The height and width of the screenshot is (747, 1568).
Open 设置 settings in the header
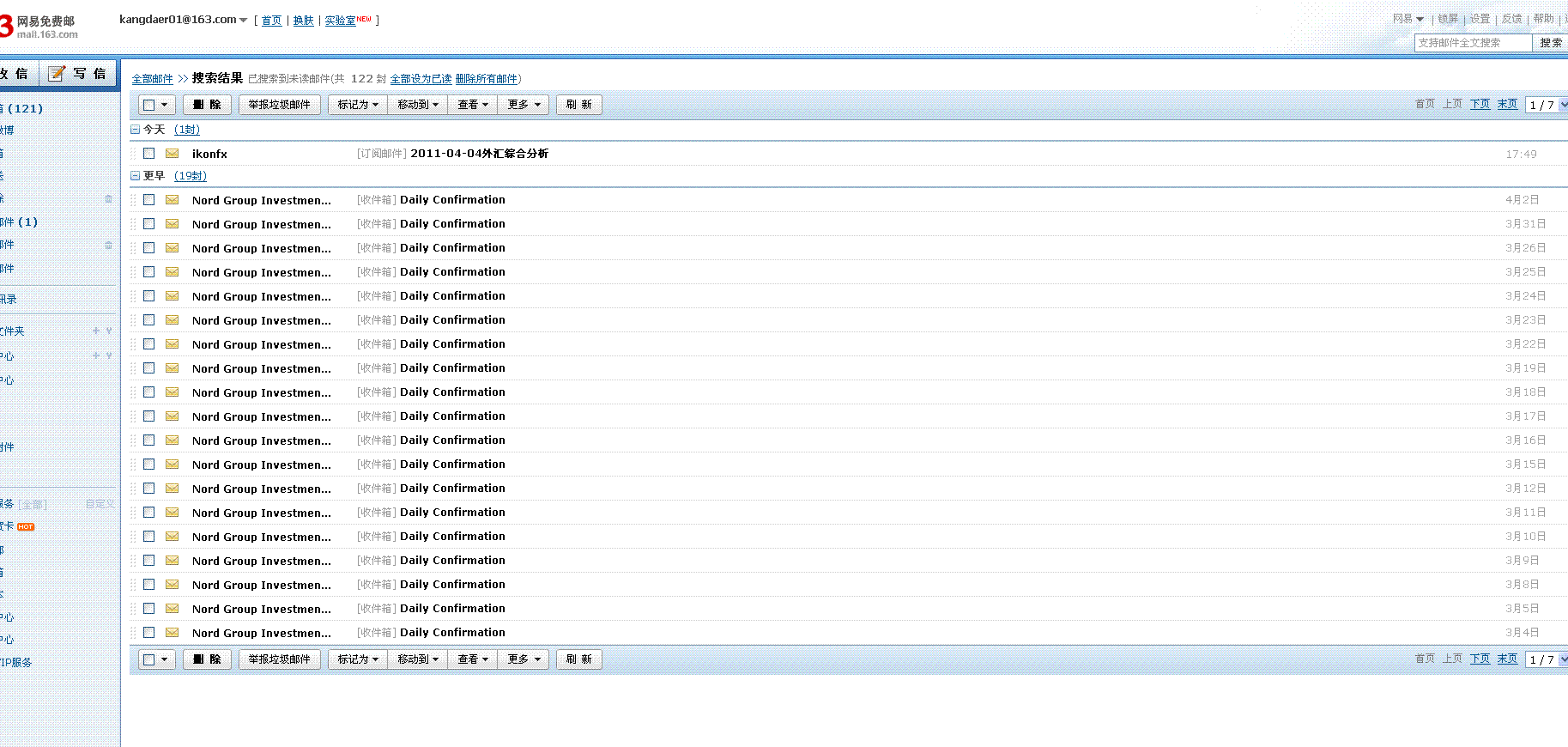click(x=1480, y=19)
